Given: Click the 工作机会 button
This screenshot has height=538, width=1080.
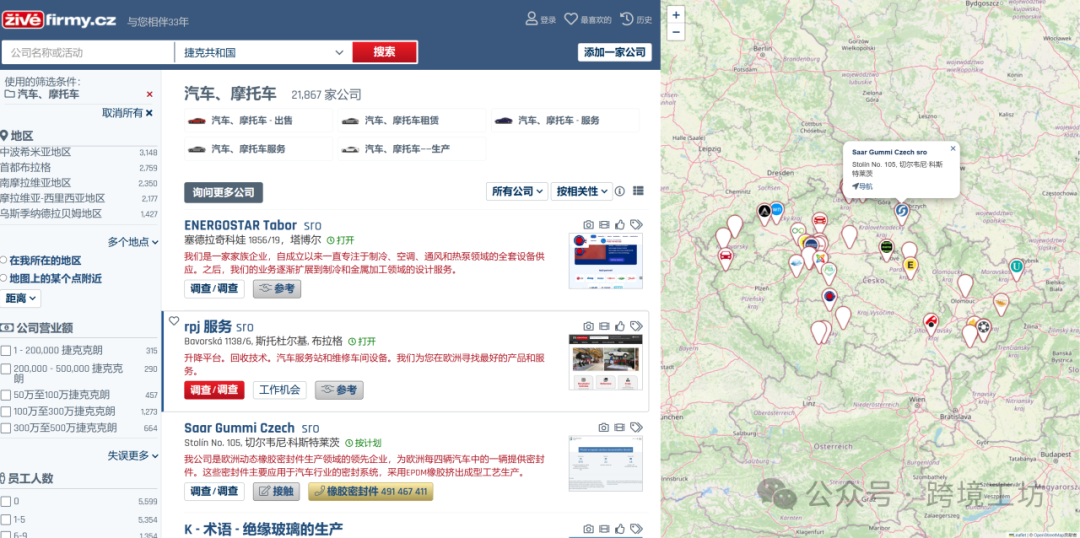Looking at the screenshot, I should tap(280, 390).
